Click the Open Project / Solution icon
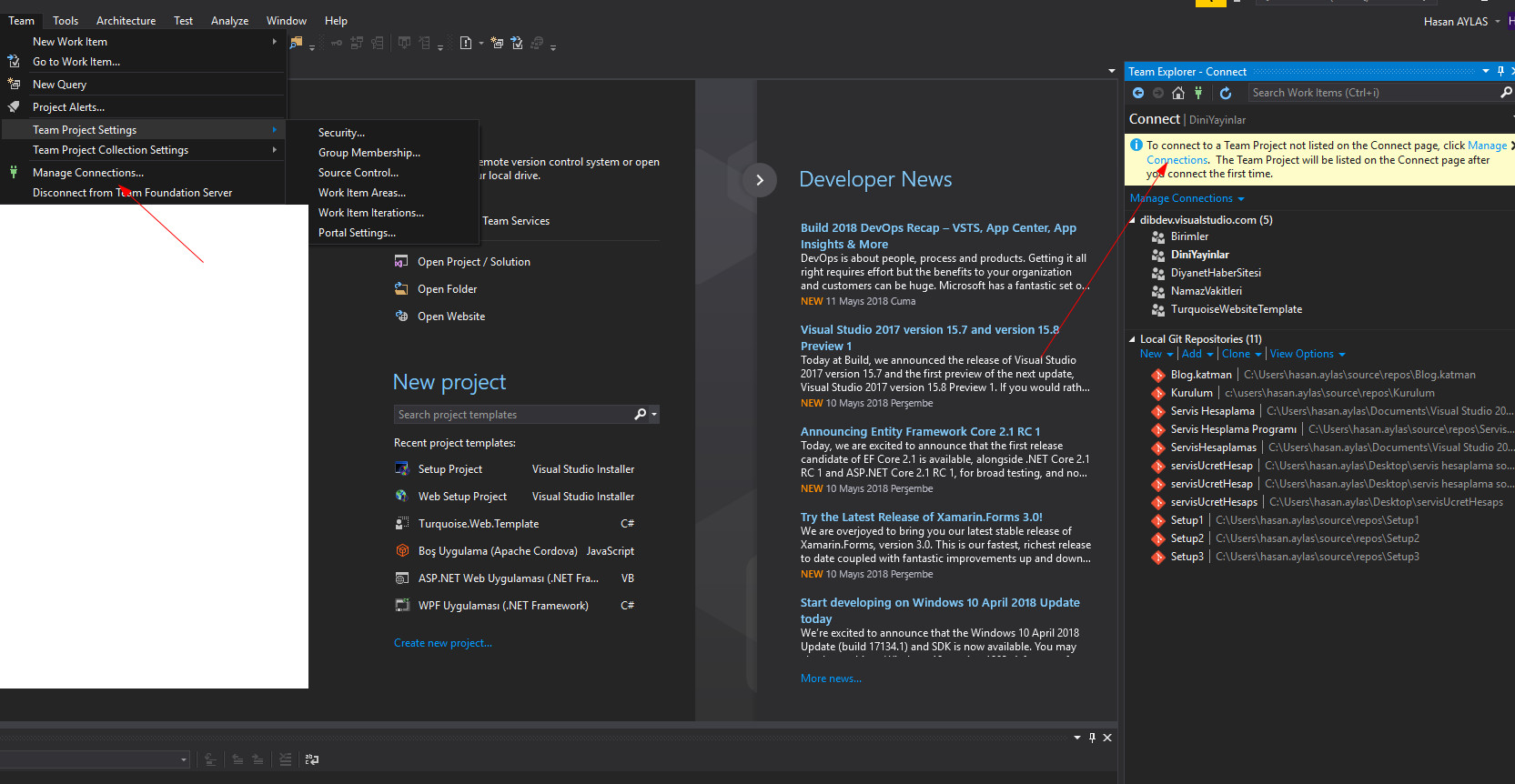This screenshot has height=784, width=1515. pyautogui.click(x=401, y=262)
